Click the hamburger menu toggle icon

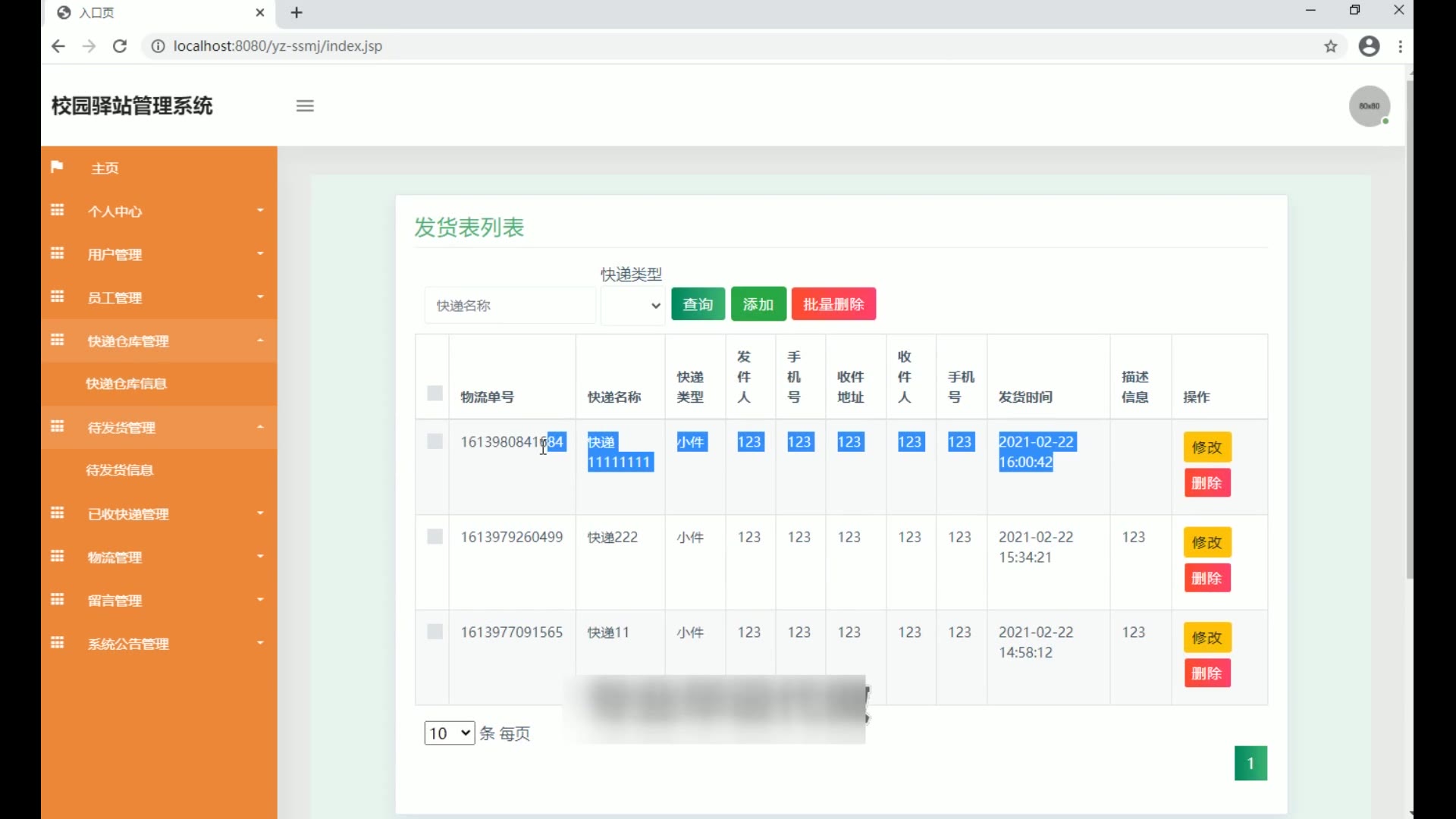click(305, 106)
